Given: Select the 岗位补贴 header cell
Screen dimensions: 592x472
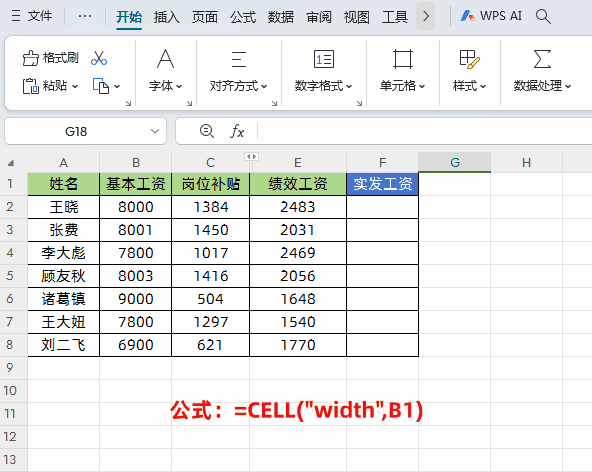Looking at the screenshot, I should pos(211,184).
